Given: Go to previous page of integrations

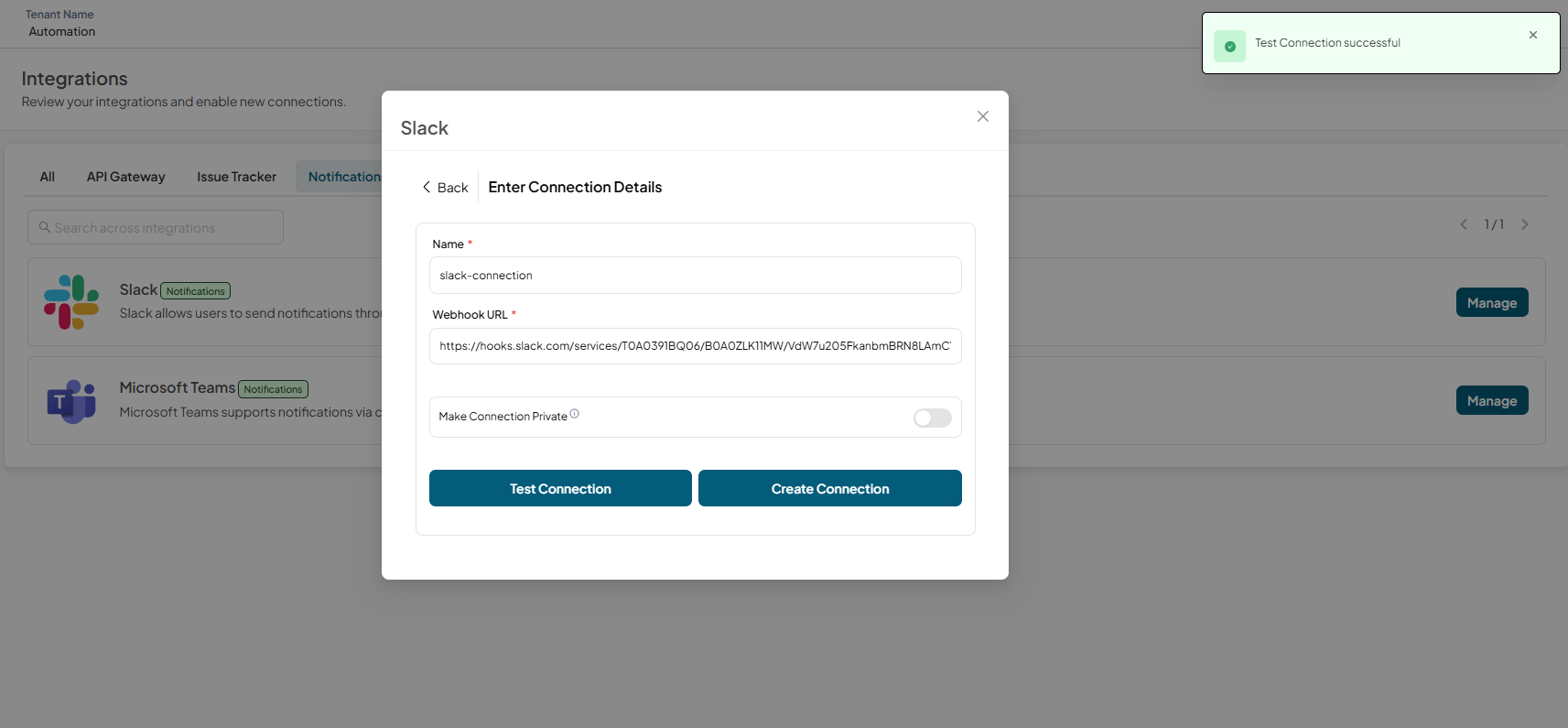Looking at the screenshot, I should tap(1464, 224).
